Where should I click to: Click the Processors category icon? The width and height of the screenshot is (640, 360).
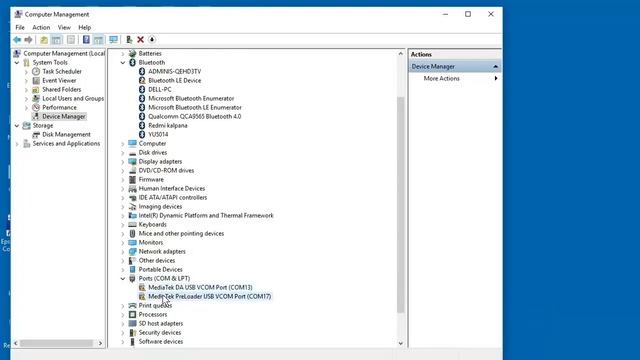(x=132, y=314)
